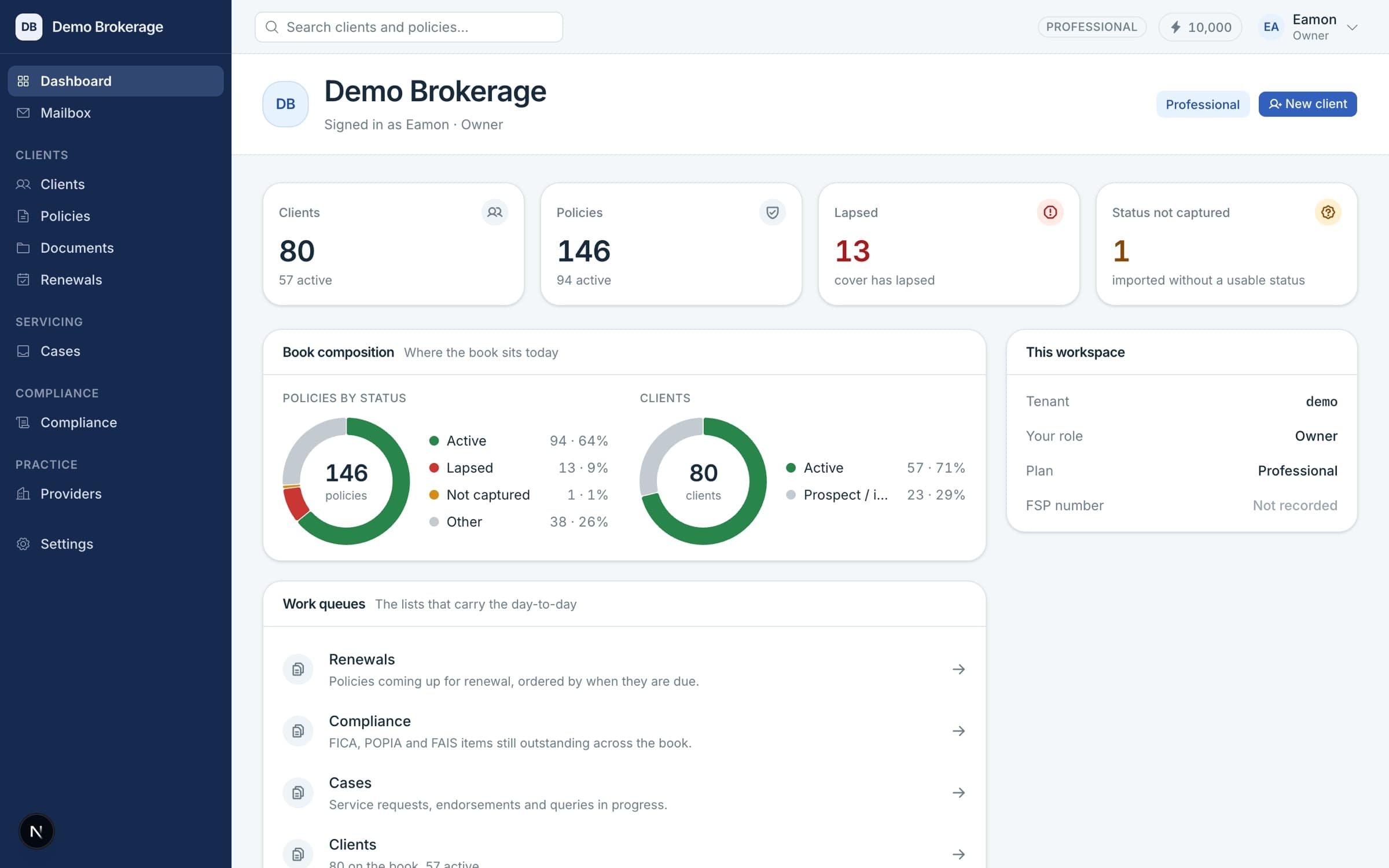Click the EA user avatar
Screen dimensions: 1389x868
point(1271,27)
